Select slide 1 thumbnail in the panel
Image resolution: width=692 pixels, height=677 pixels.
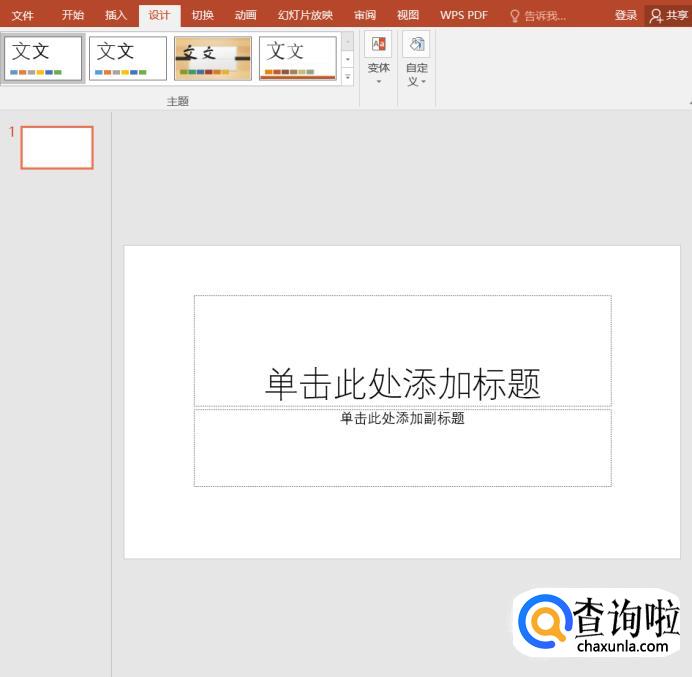click(x=57, y=147)
